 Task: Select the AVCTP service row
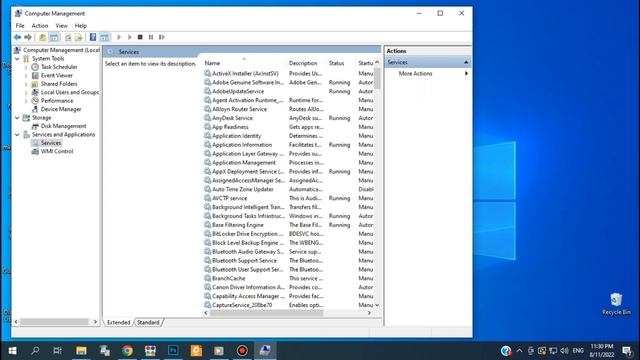pyautogui.click(x=229, y=198)
